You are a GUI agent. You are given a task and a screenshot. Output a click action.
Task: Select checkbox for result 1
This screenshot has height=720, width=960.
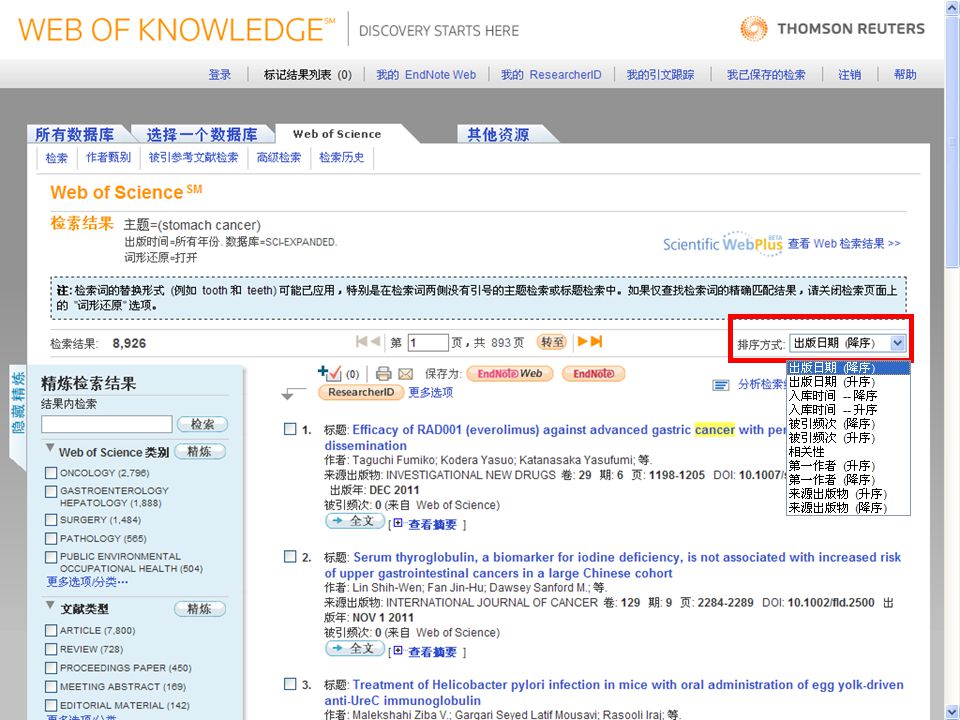coord(290,429)
